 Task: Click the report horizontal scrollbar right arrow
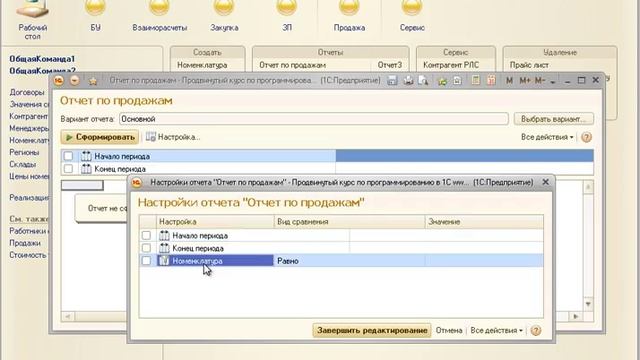576,316
